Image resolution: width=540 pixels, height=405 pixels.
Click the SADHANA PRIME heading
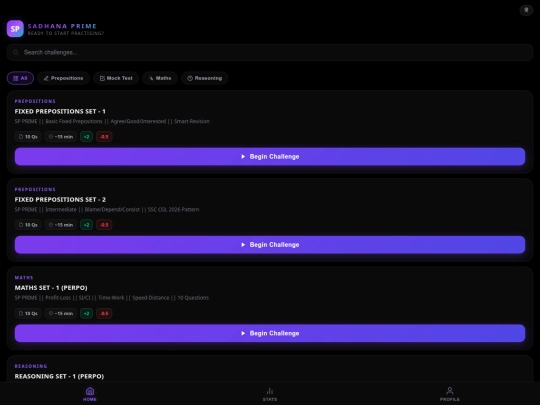coord(62,26)
